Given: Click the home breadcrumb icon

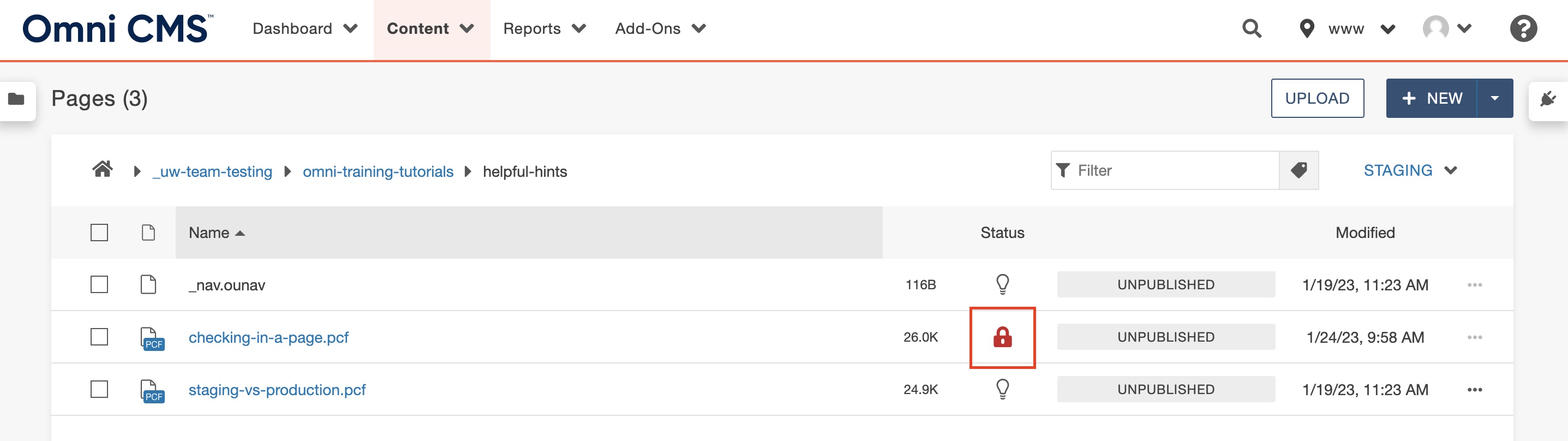Looking at the screenshot, I should 102,169.
